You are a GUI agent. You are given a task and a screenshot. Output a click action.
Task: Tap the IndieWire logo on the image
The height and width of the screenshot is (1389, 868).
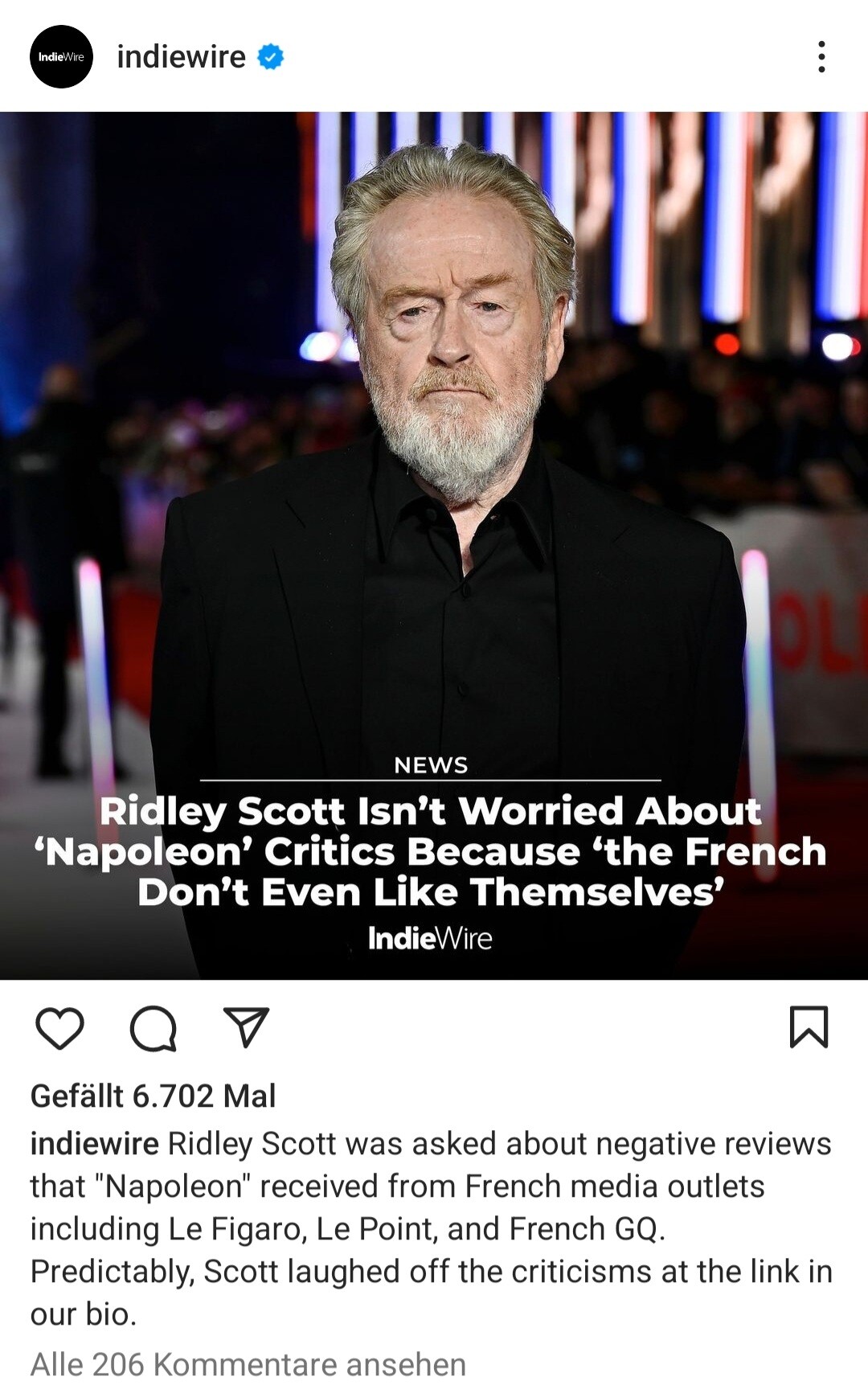point(430,938)
